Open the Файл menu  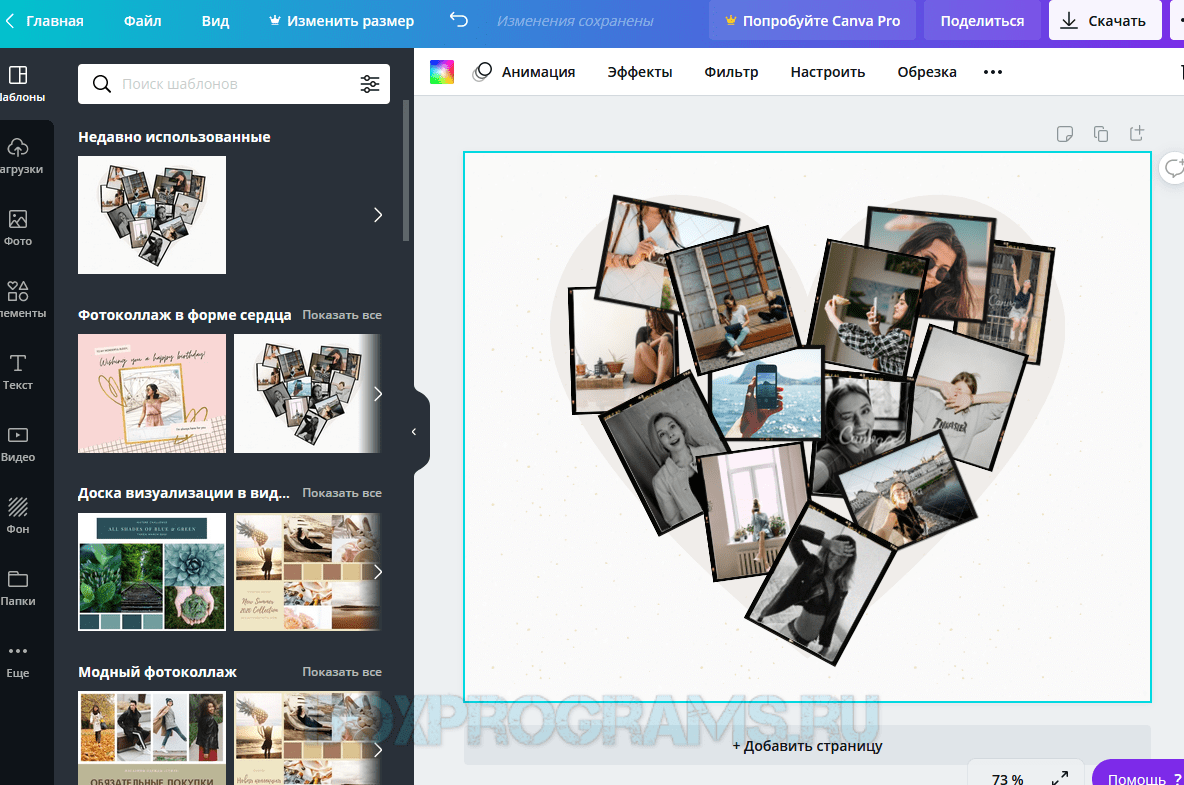[142, 21]
